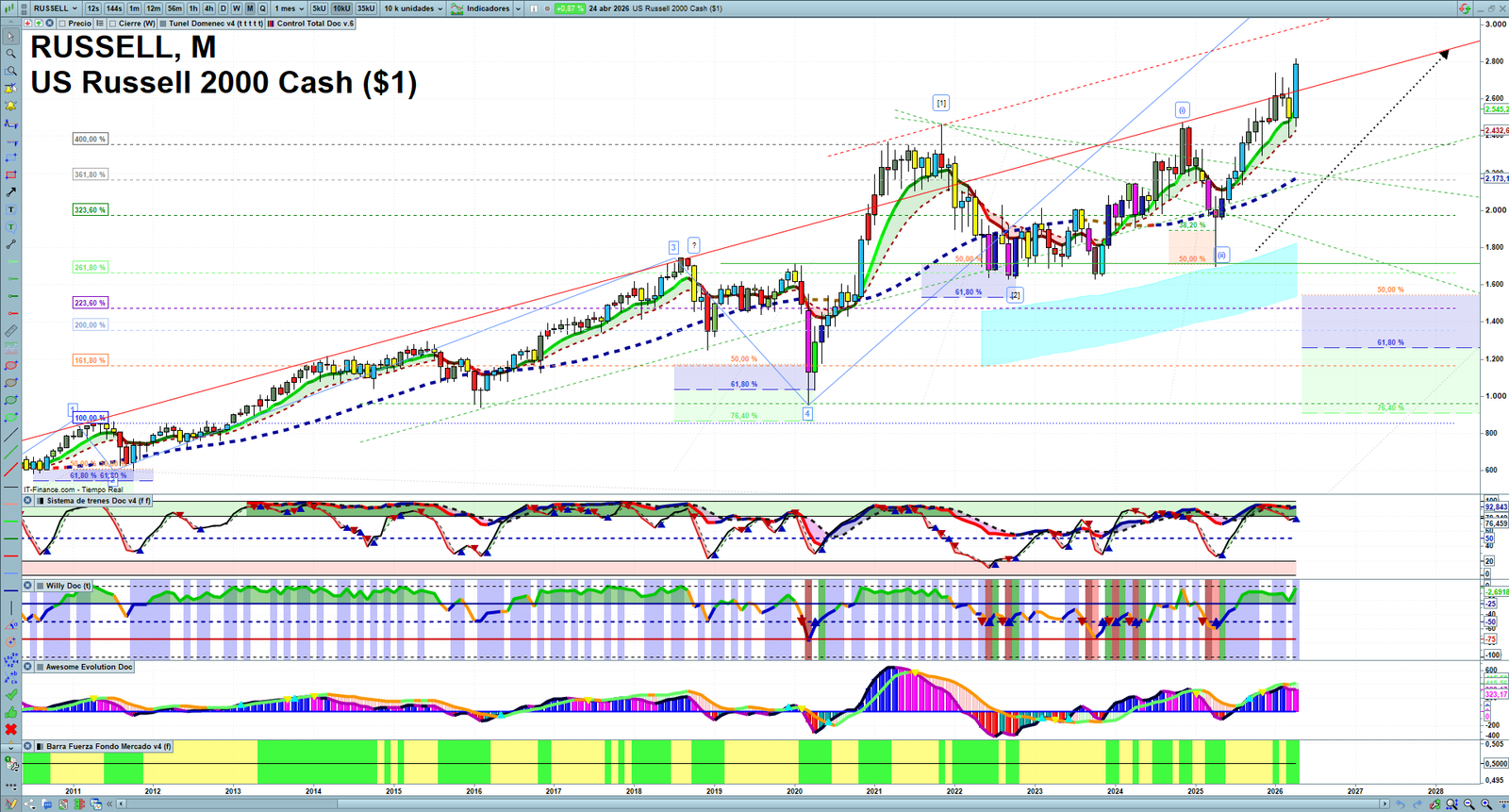Open the 10 k unidades dropdown
The image size is (1509, 812).
click(x=413, y=8)
